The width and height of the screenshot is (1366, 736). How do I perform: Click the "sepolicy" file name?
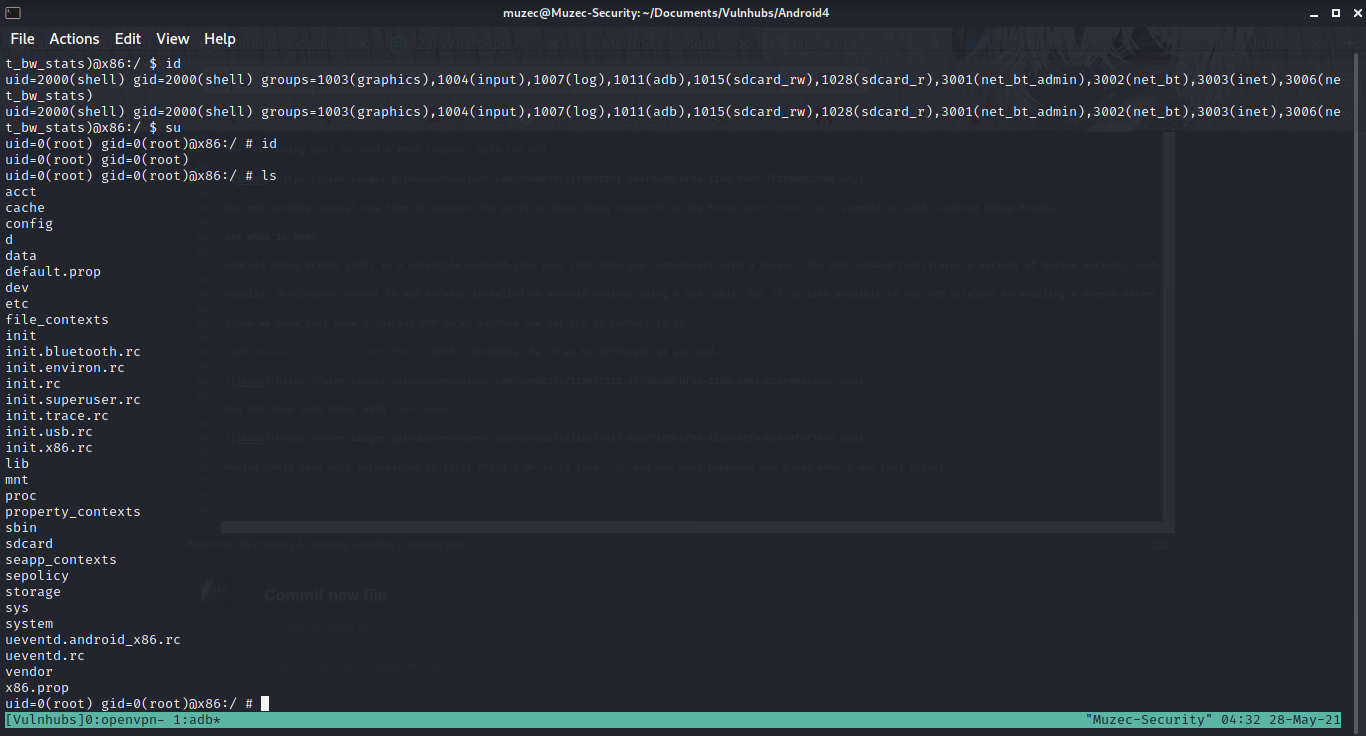[37, 576]
